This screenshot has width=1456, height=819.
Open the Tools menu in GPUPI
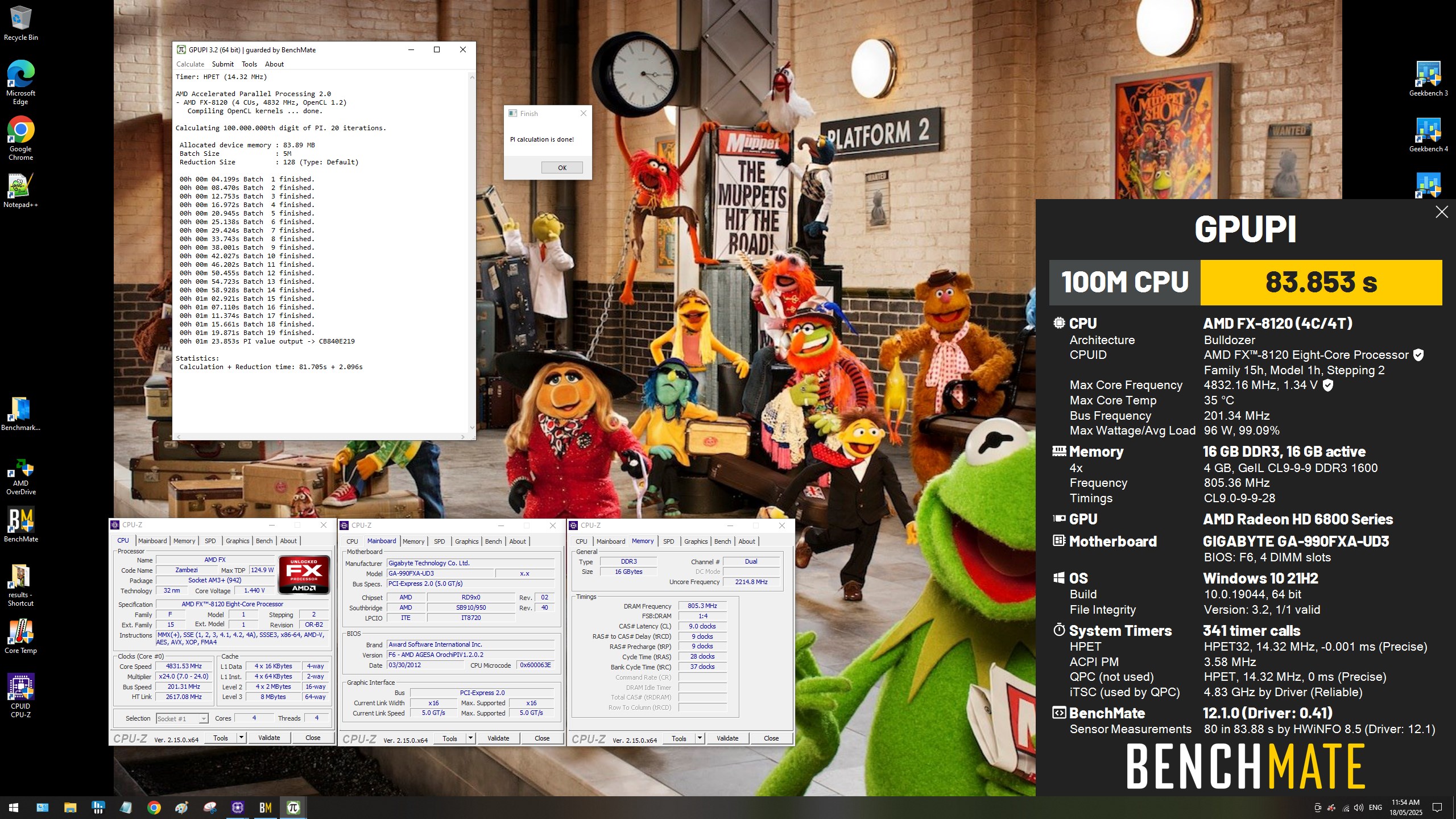[249, 64]
